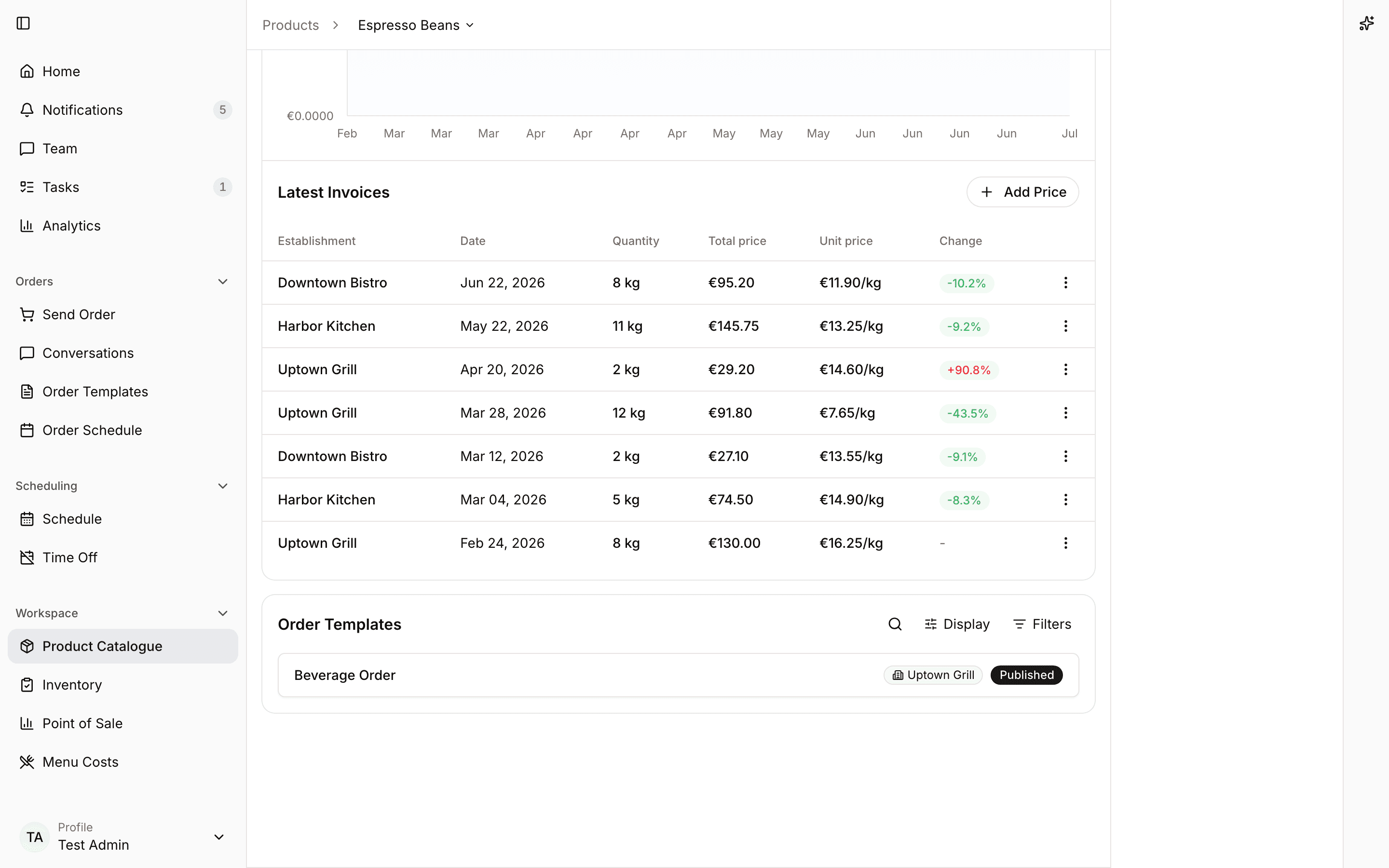Go to Products breadcrumb
1389x868 pixels.
(x=290, y=25)
